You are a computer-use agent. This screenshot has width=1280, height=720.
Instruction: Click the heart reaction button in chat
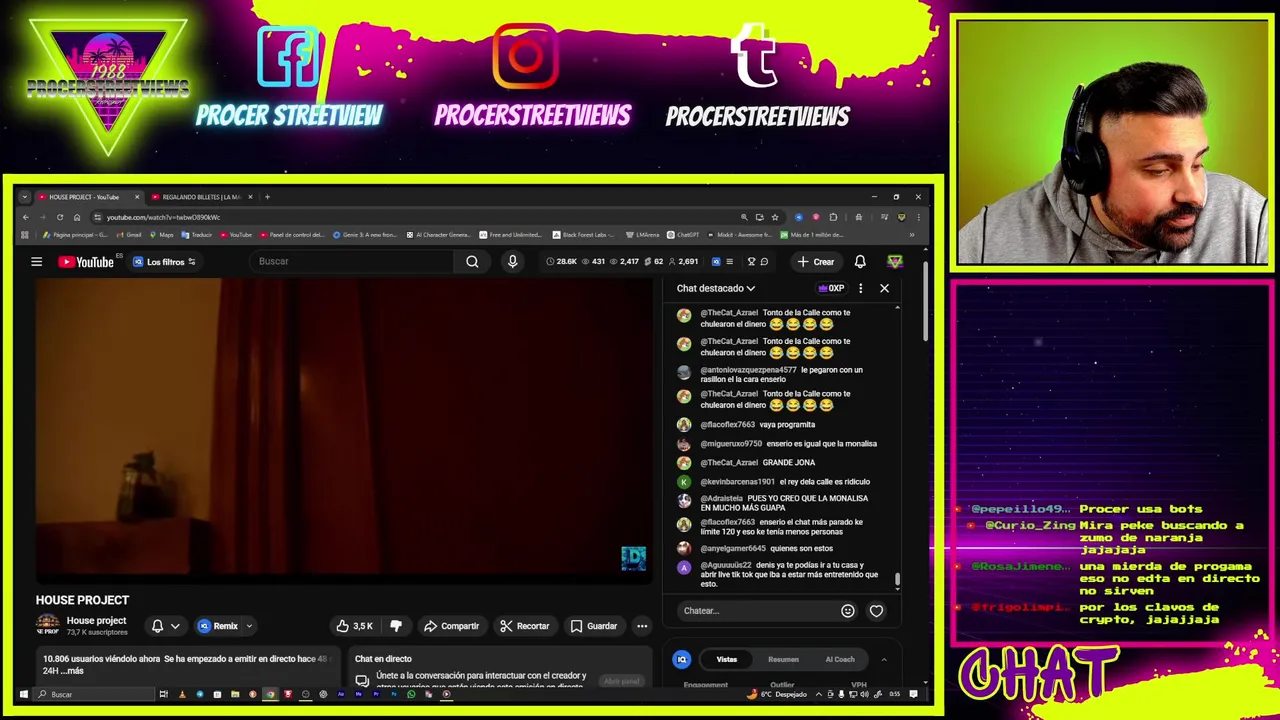876,611
